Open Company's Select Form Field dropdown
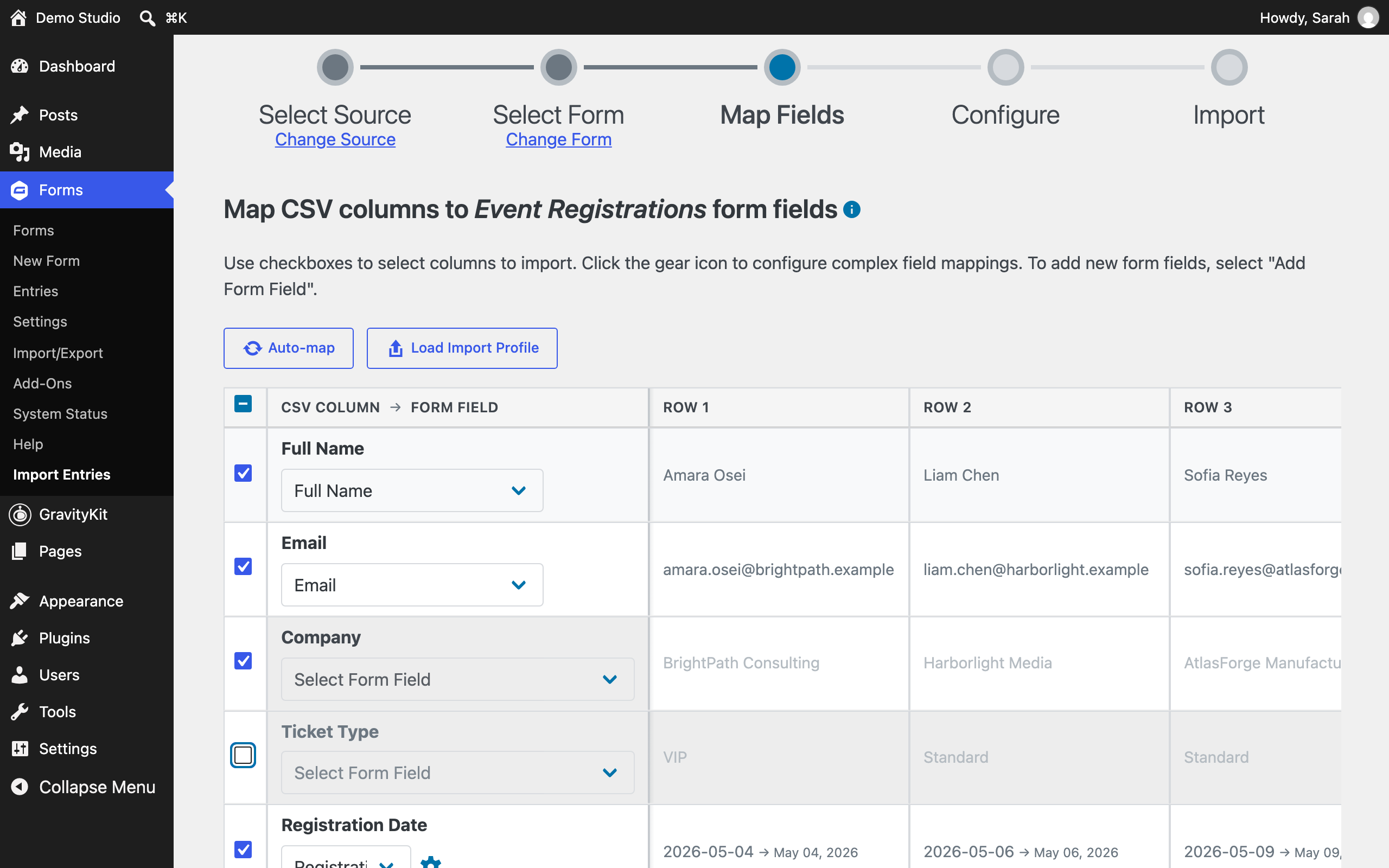This screenshot has width=1389, height=868. pos(457,679)
